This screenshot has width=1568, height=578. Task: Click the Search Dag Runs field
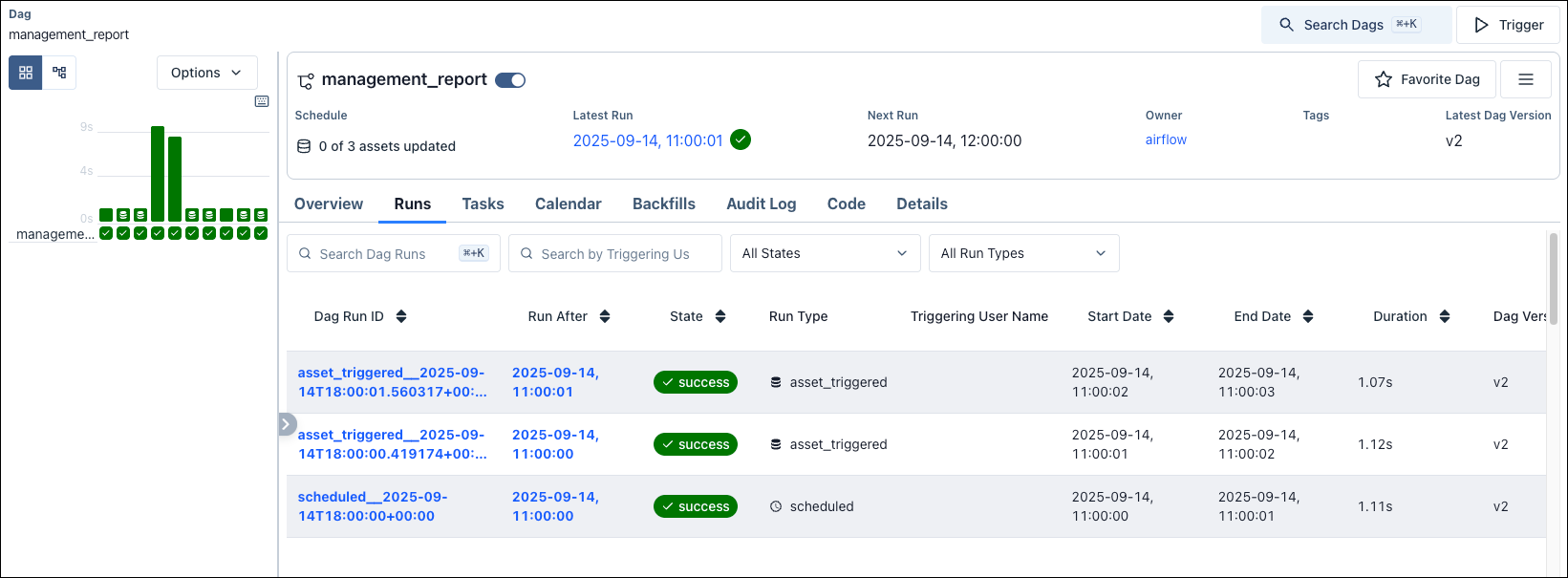pyautogui.click(x=387, y=253)
